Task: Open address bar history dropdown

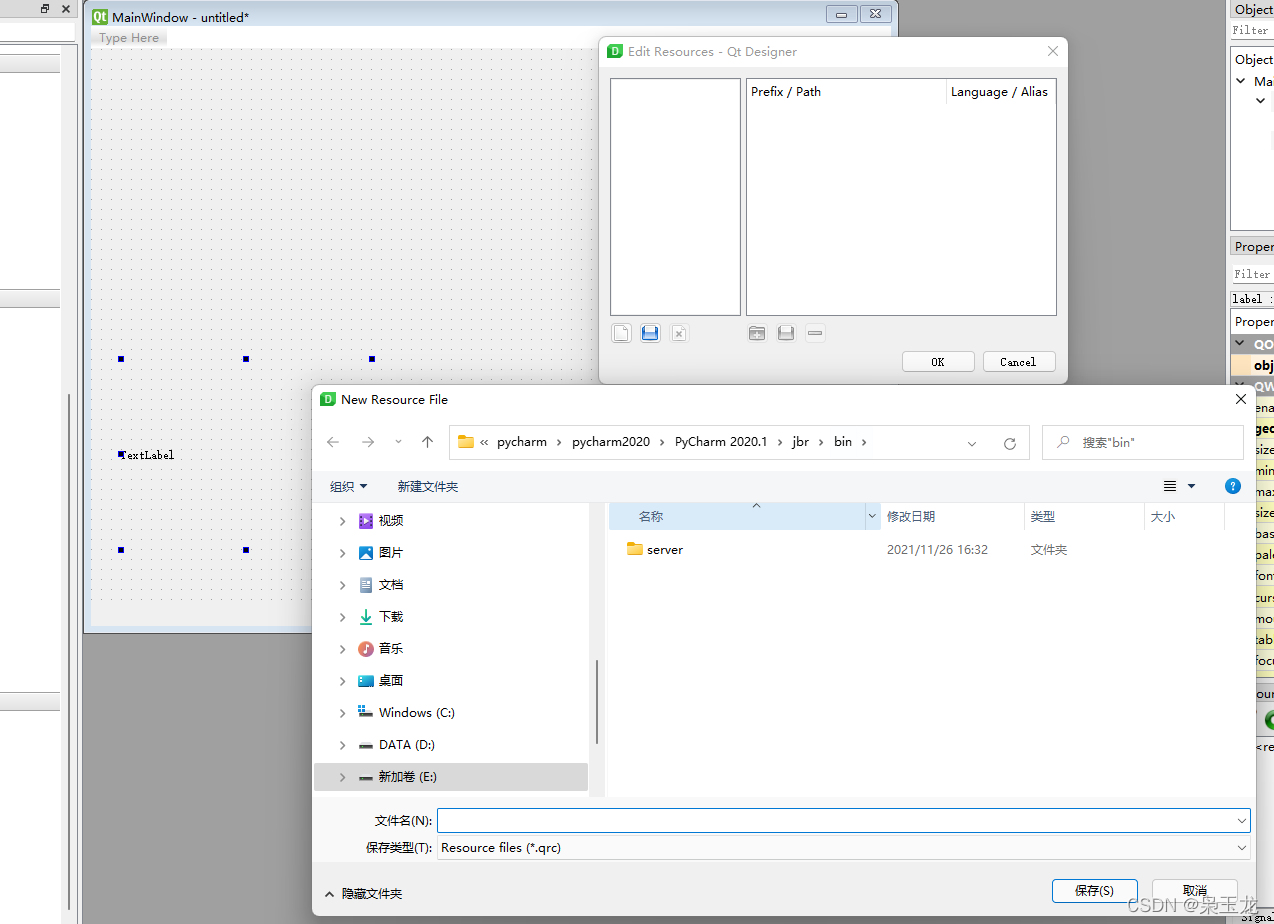Action: (972, 443)
